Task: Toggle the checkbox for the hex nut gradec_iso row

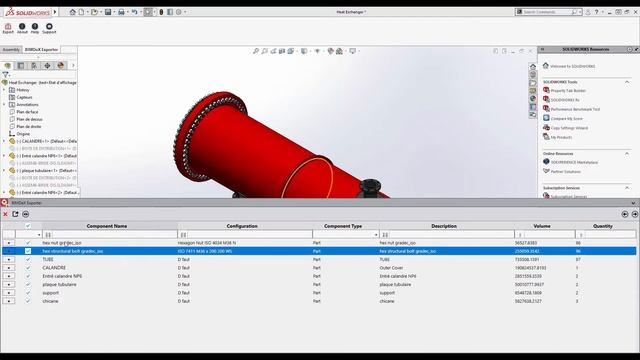Action: point(28,243)
